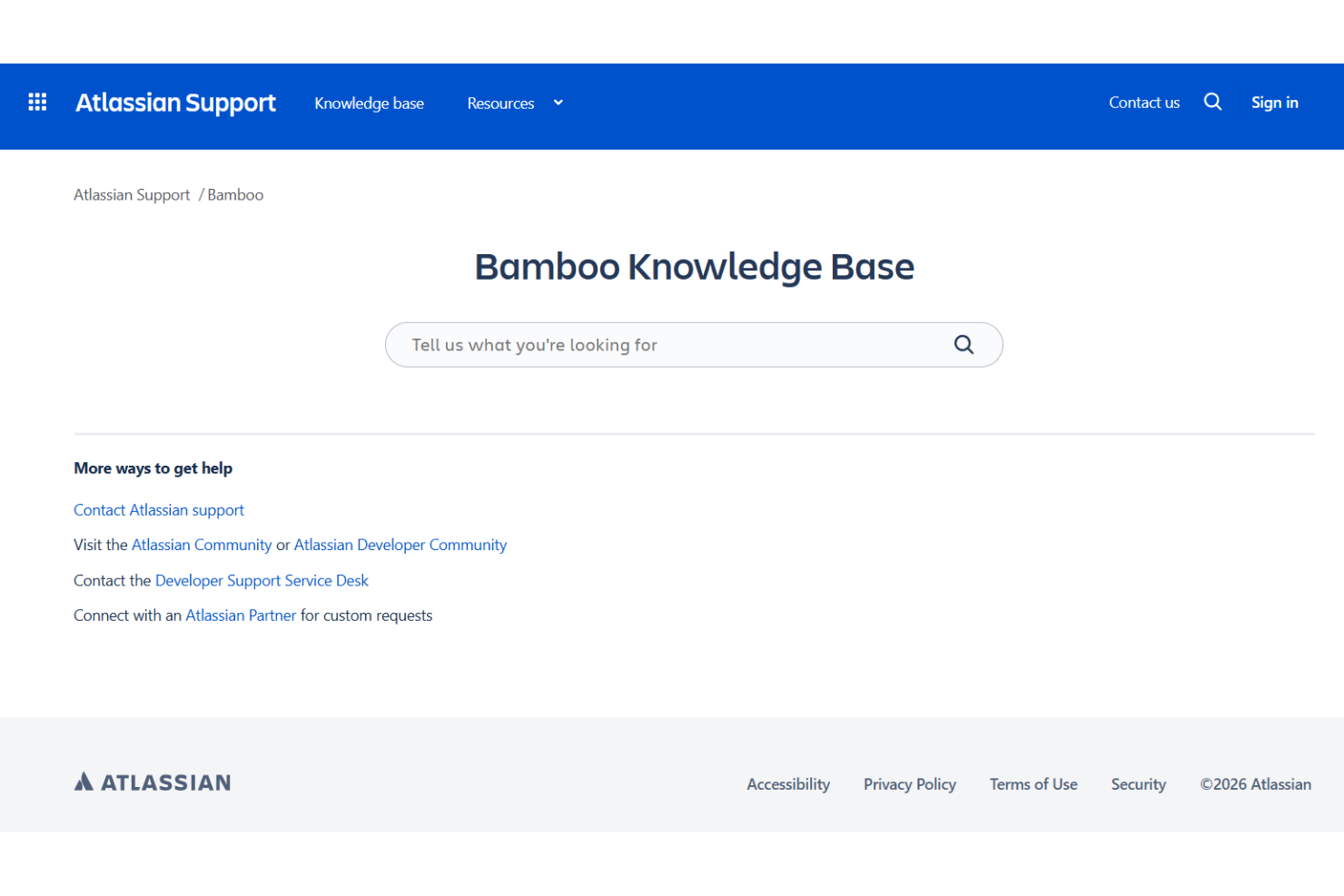The image size is (1344, 896).
Task: Open the Resources menu
Action: click(x=500, y=103)
